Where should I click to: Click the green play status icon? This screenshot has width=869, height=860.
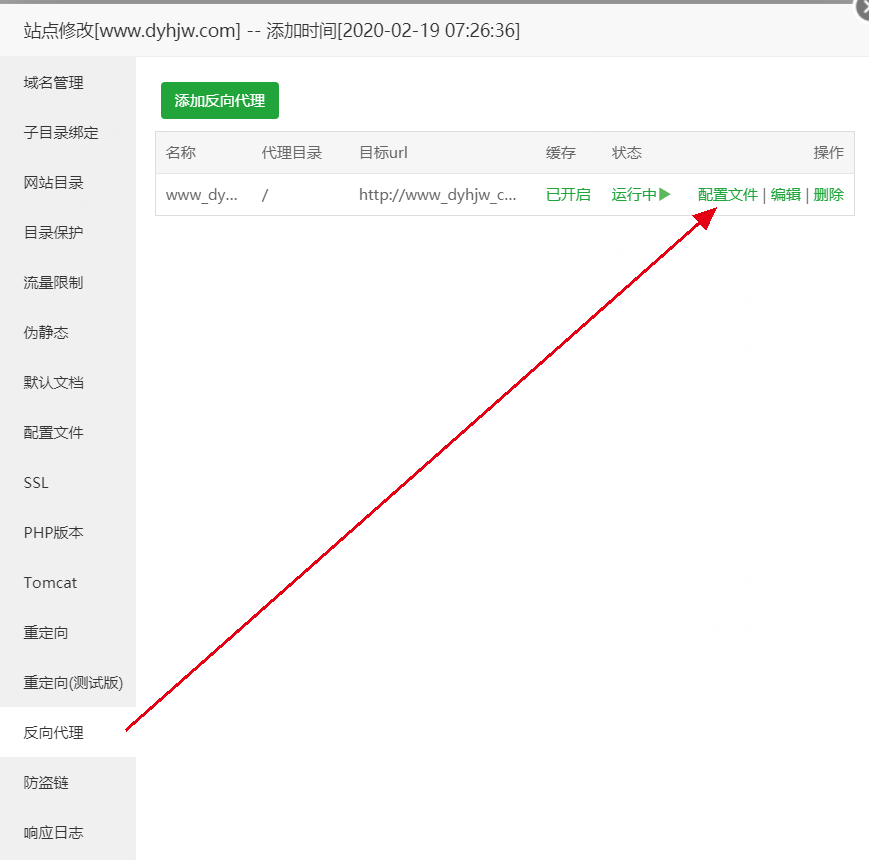665,194
